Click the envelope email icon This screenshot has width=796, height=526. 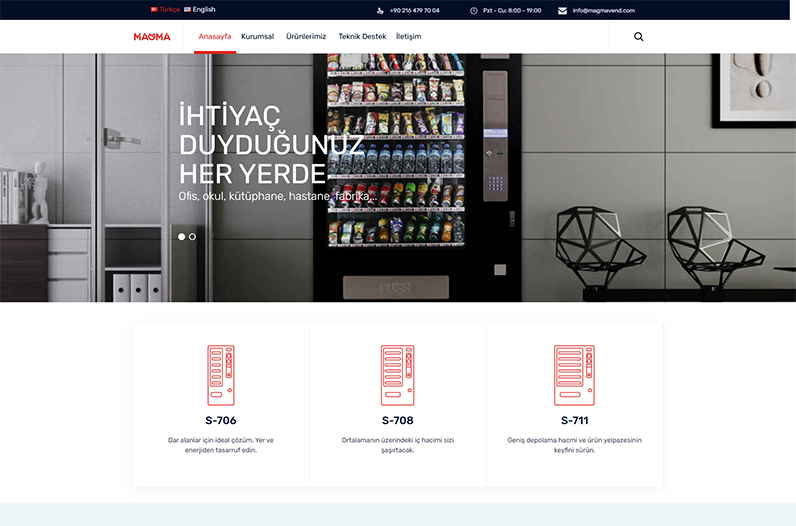(x=562, y=10)
